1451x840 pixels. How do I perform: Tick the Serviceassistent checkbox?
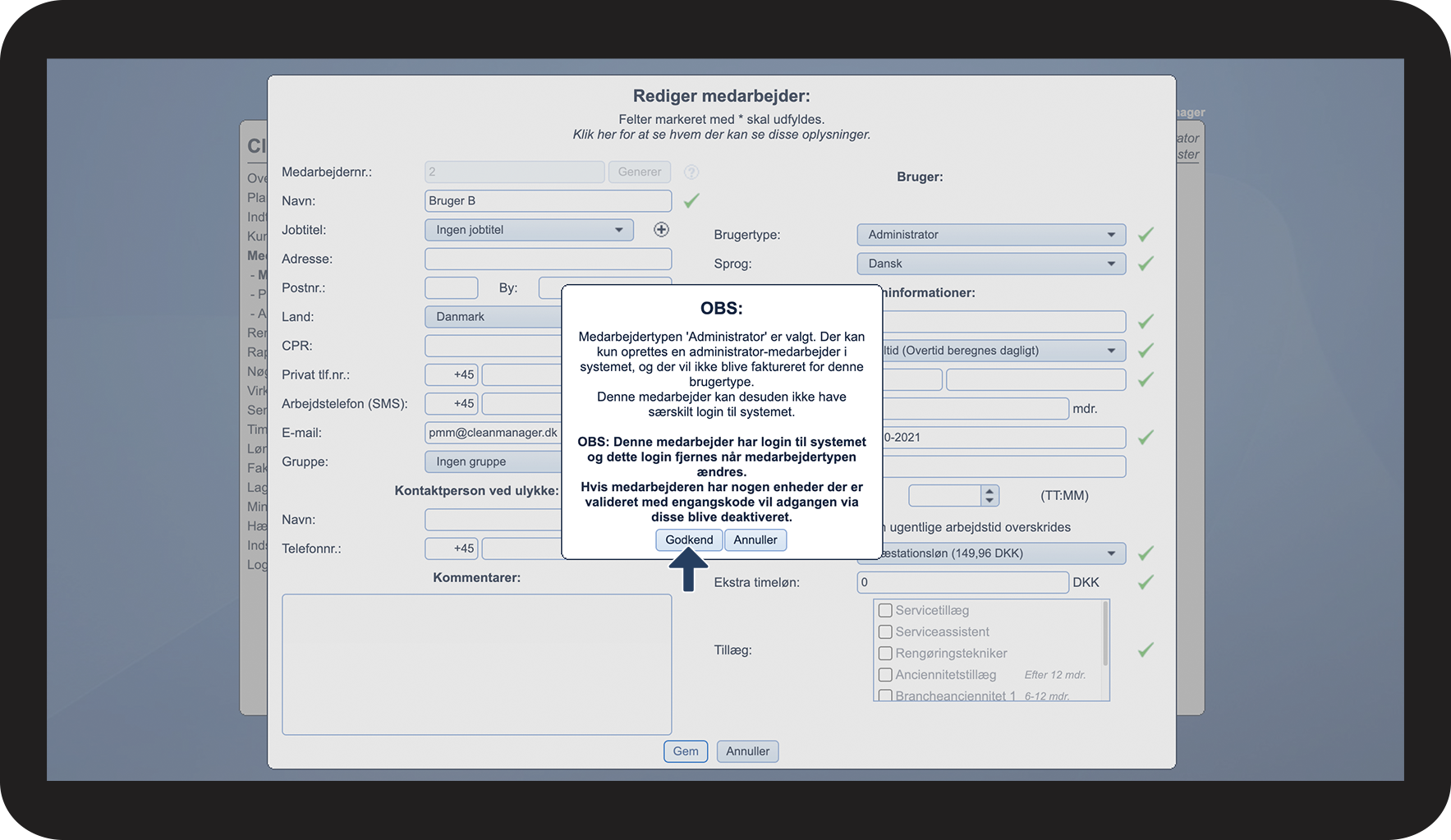click(885, 631)
